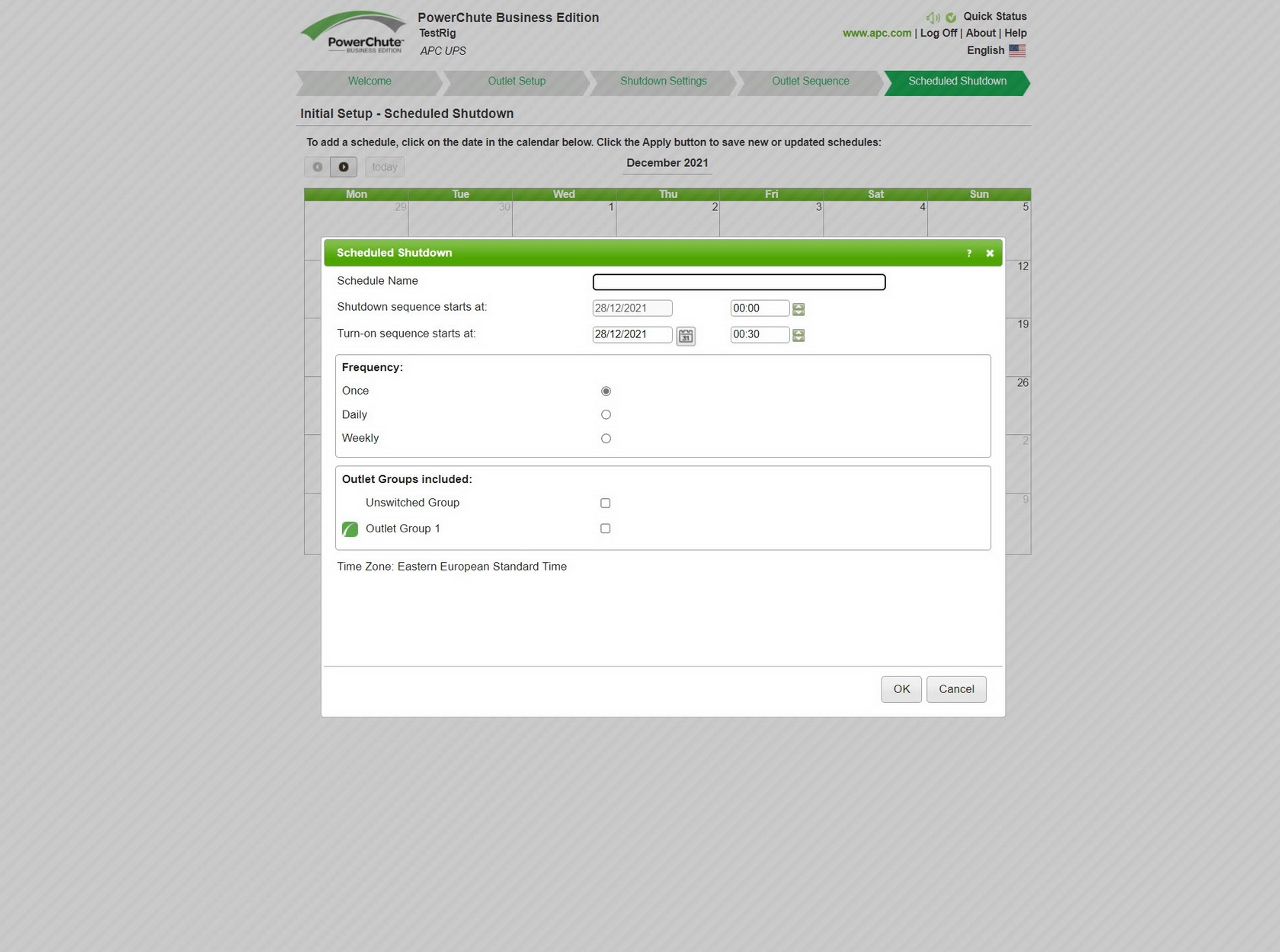Viewport: 1280px width, 952px height.
Task: Go to the Welcome setup step
Action: tap(370, 81)
